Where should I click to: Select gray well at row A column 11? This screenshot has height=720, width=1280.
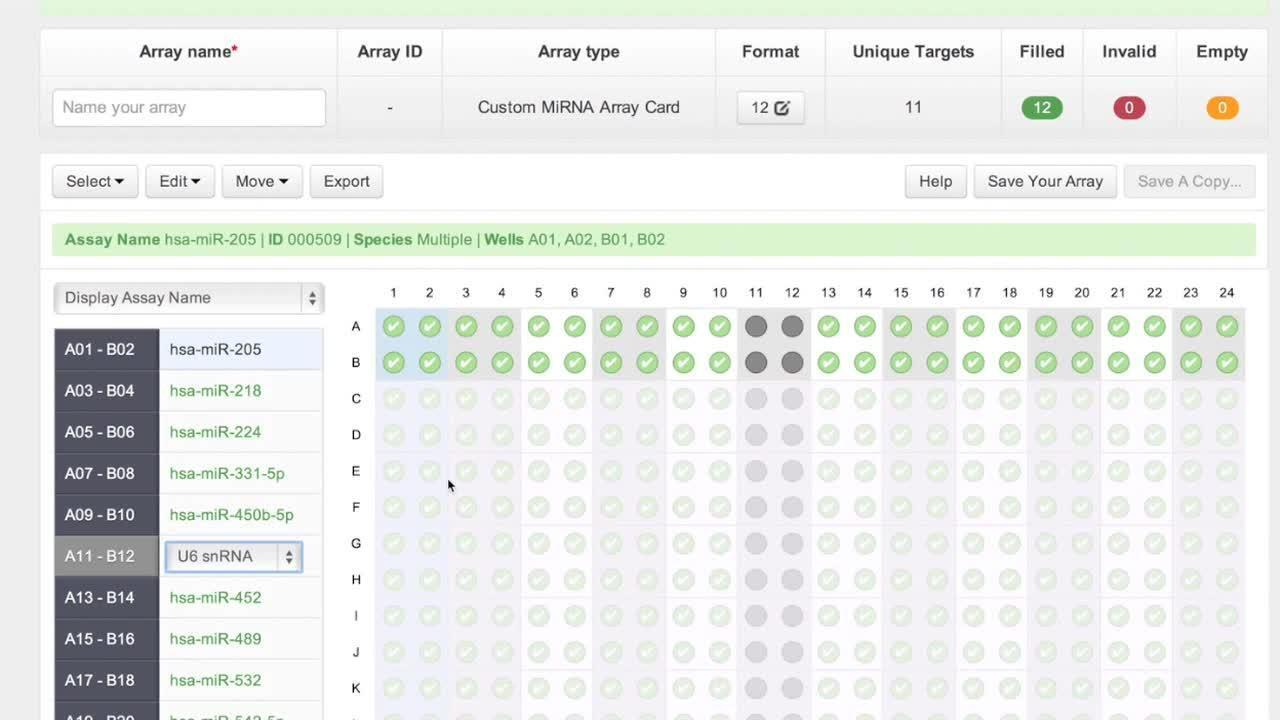[756, 326]
